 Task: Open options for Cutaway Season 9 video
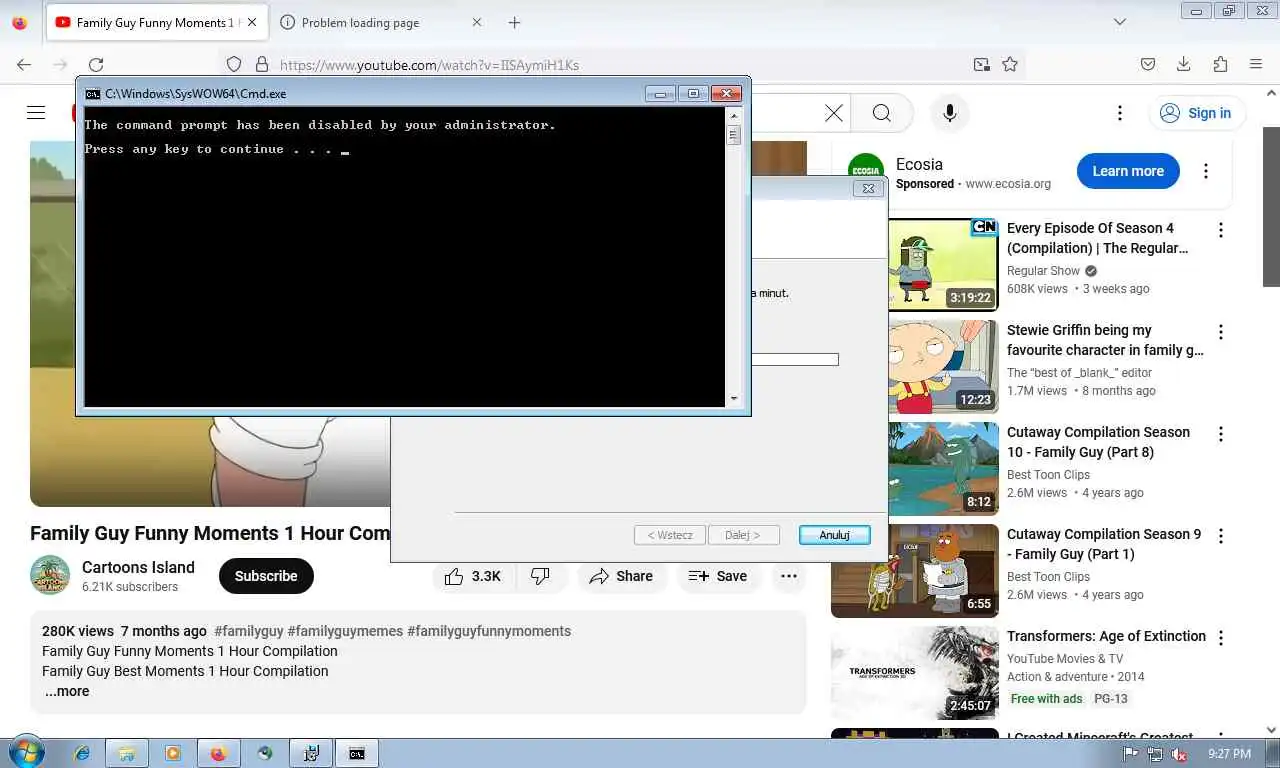1220,536
